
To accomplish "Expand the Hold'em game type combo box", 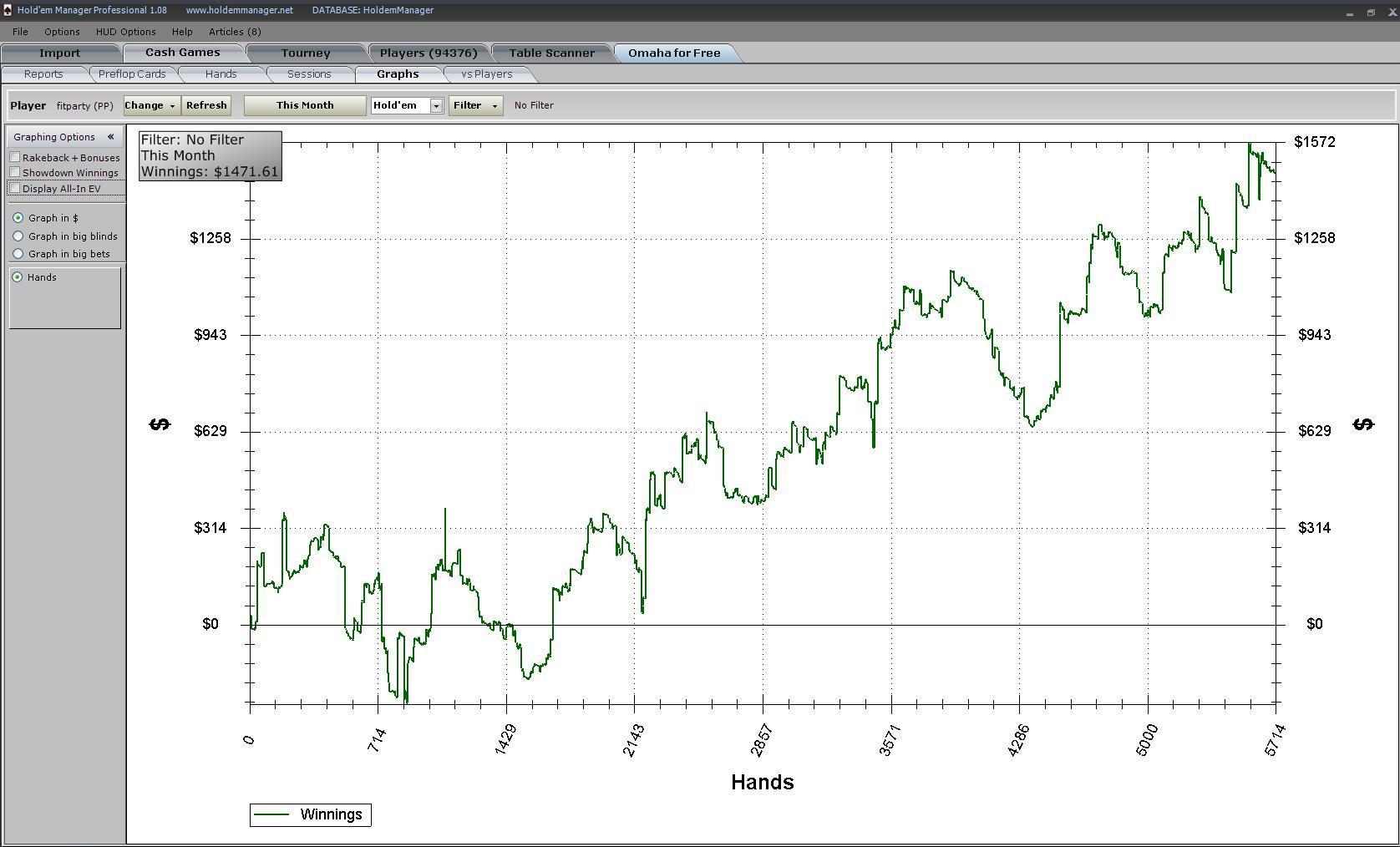I will click(x=435, y=105).
